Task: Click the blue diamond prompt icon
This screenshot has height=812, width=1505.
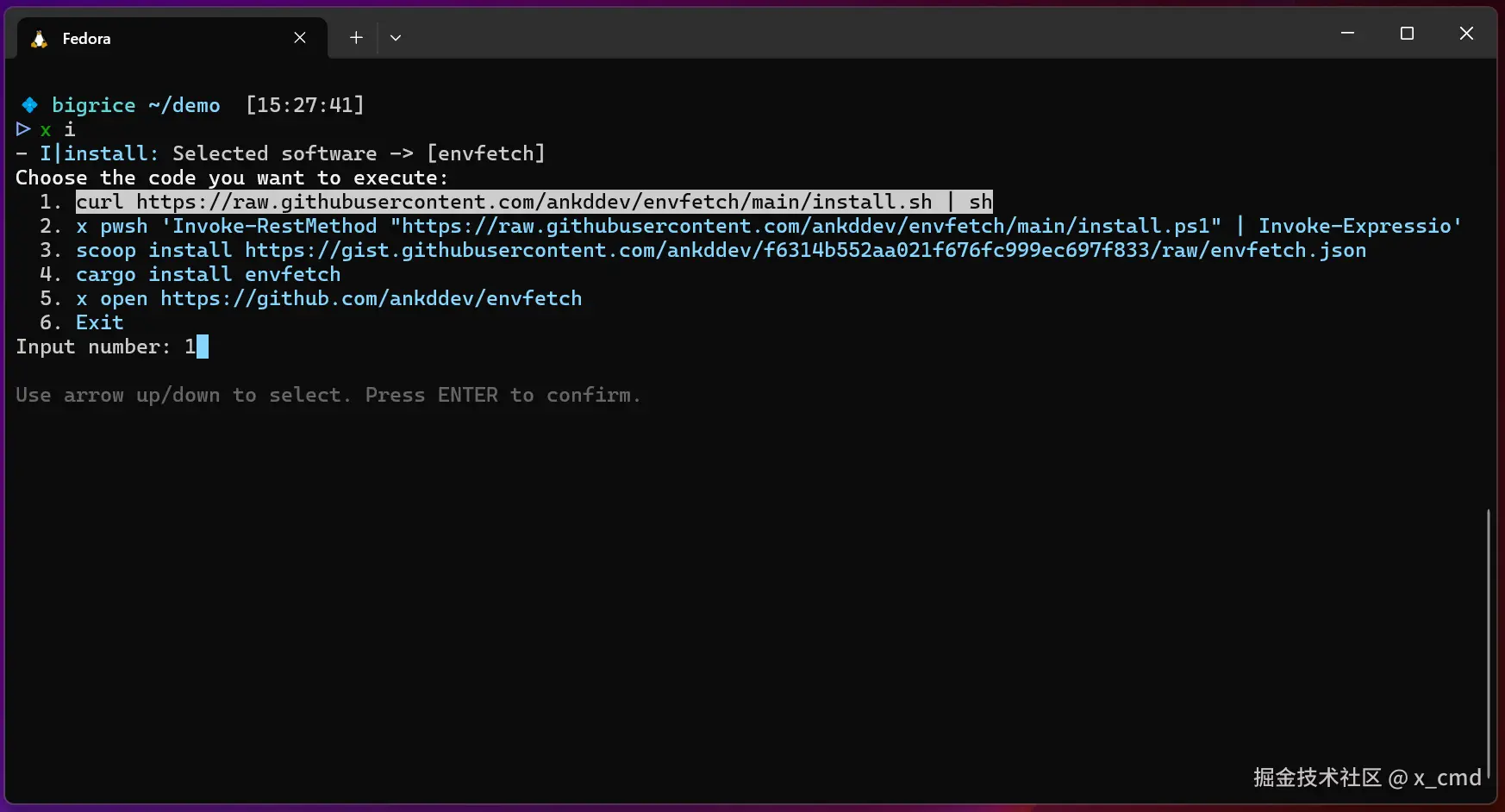Action: point(29,105)
